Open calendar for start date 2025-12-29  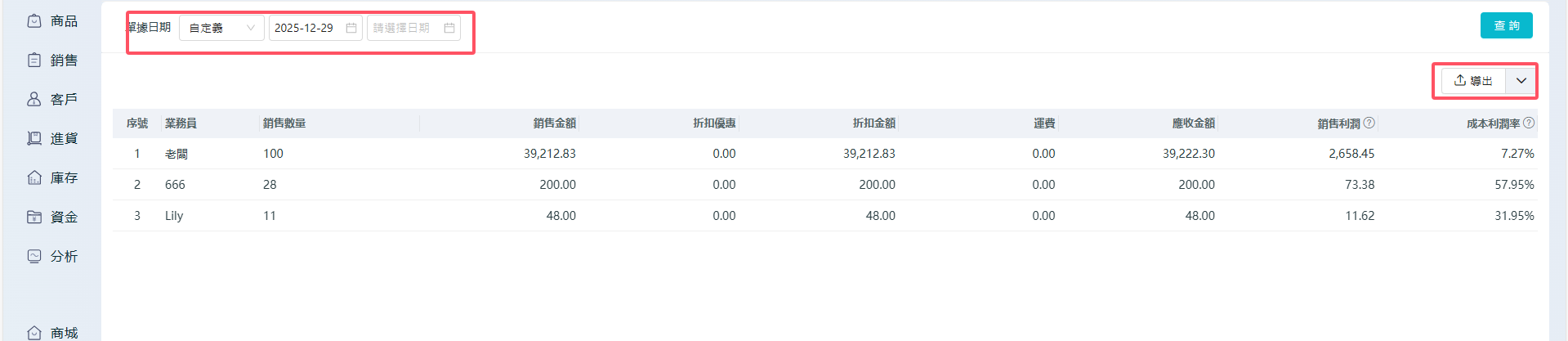pyautogui.click(x=351, y=28)
